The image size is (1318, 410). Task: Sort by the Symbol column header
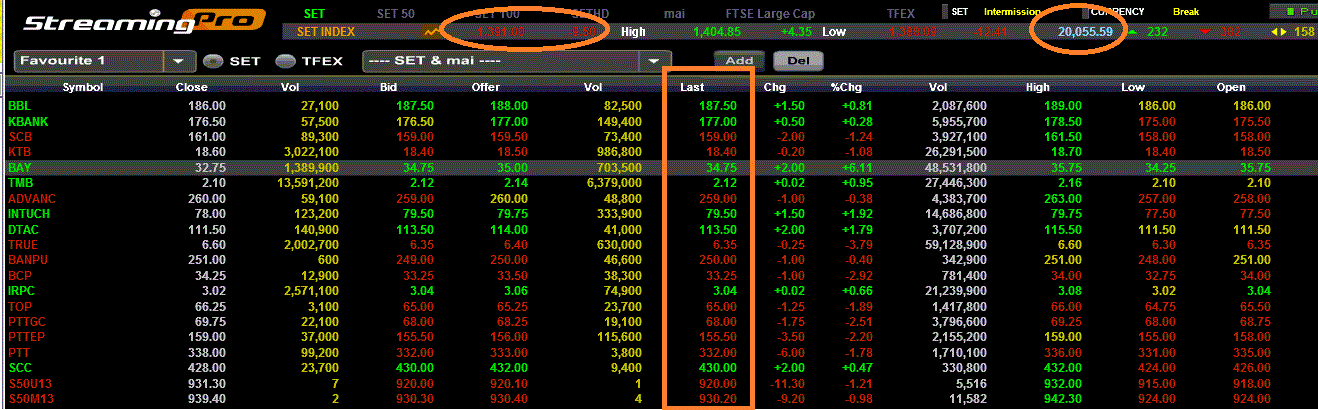83,87
